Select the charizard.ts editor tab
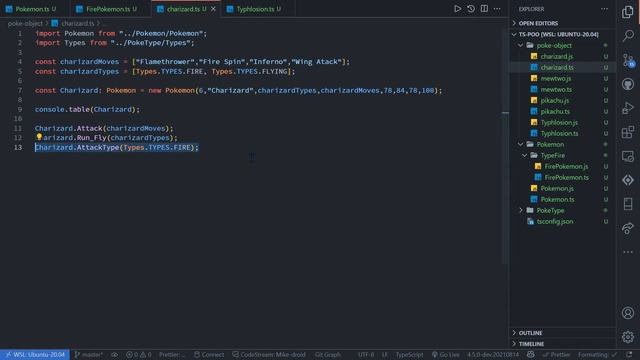Screen dimensions: 640x360 (x=182, y=9)
